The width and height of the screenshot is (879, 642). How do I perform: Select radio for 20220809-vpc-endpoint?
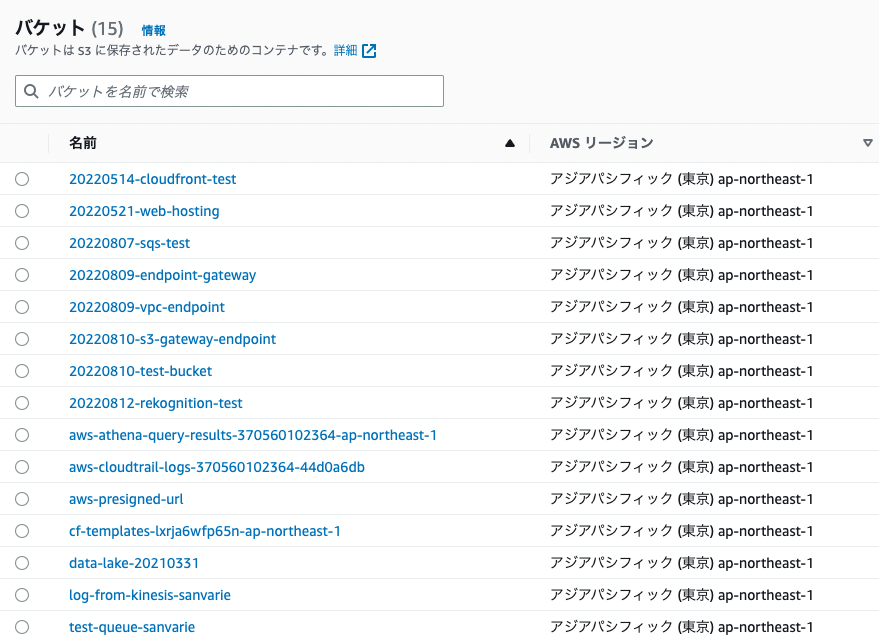[22, 307]
